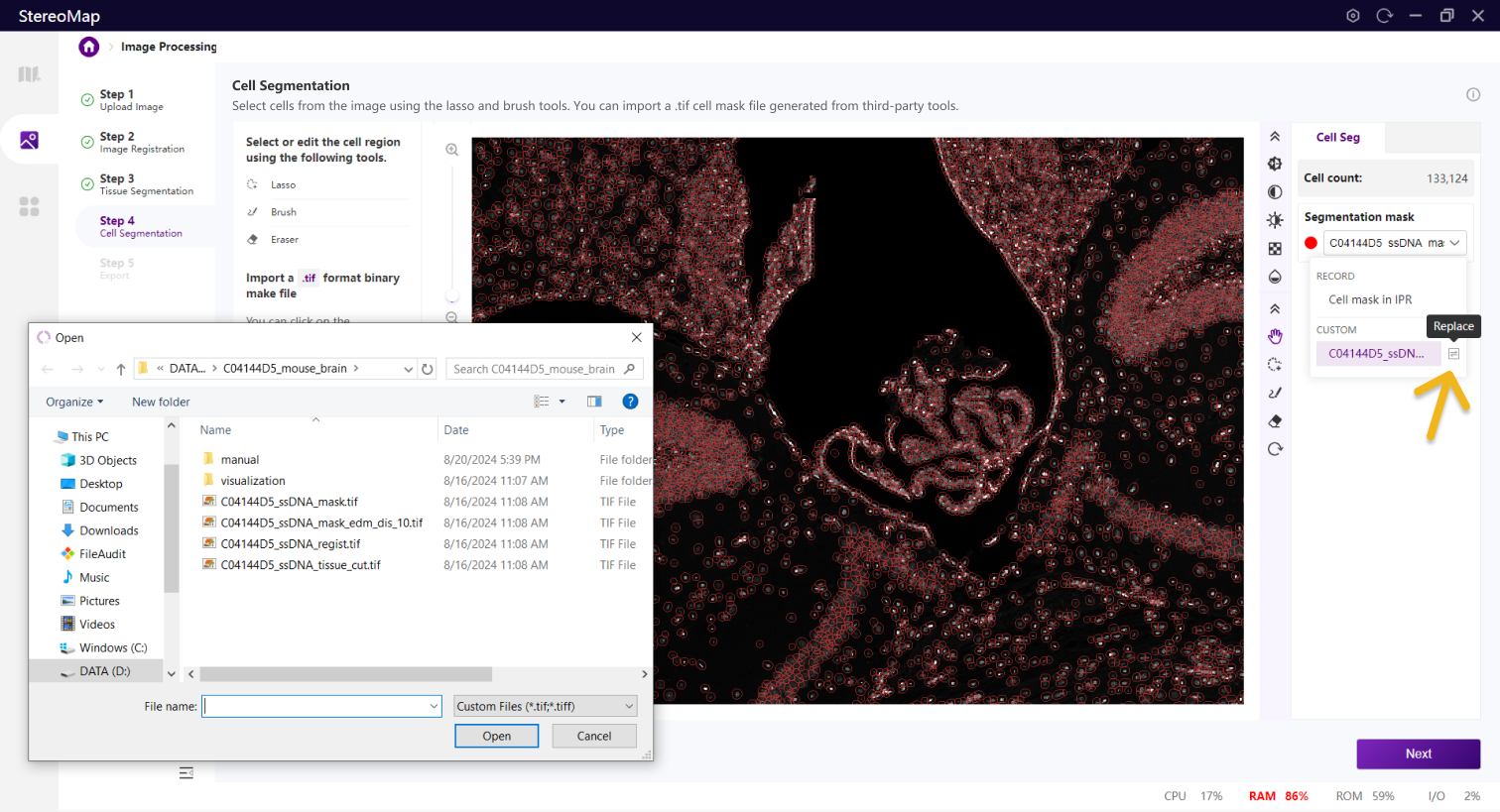Click the red mask color swatch

[1311, 243]
